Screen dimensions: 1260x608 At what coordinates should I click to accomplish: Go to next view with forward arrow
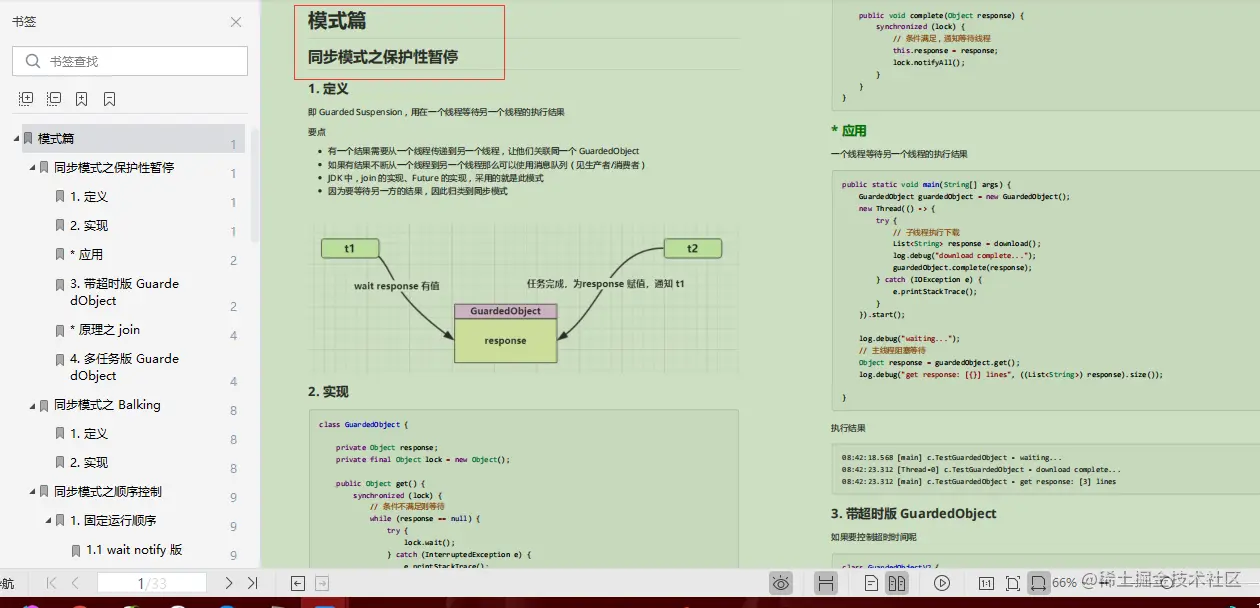tap(322, 583)
